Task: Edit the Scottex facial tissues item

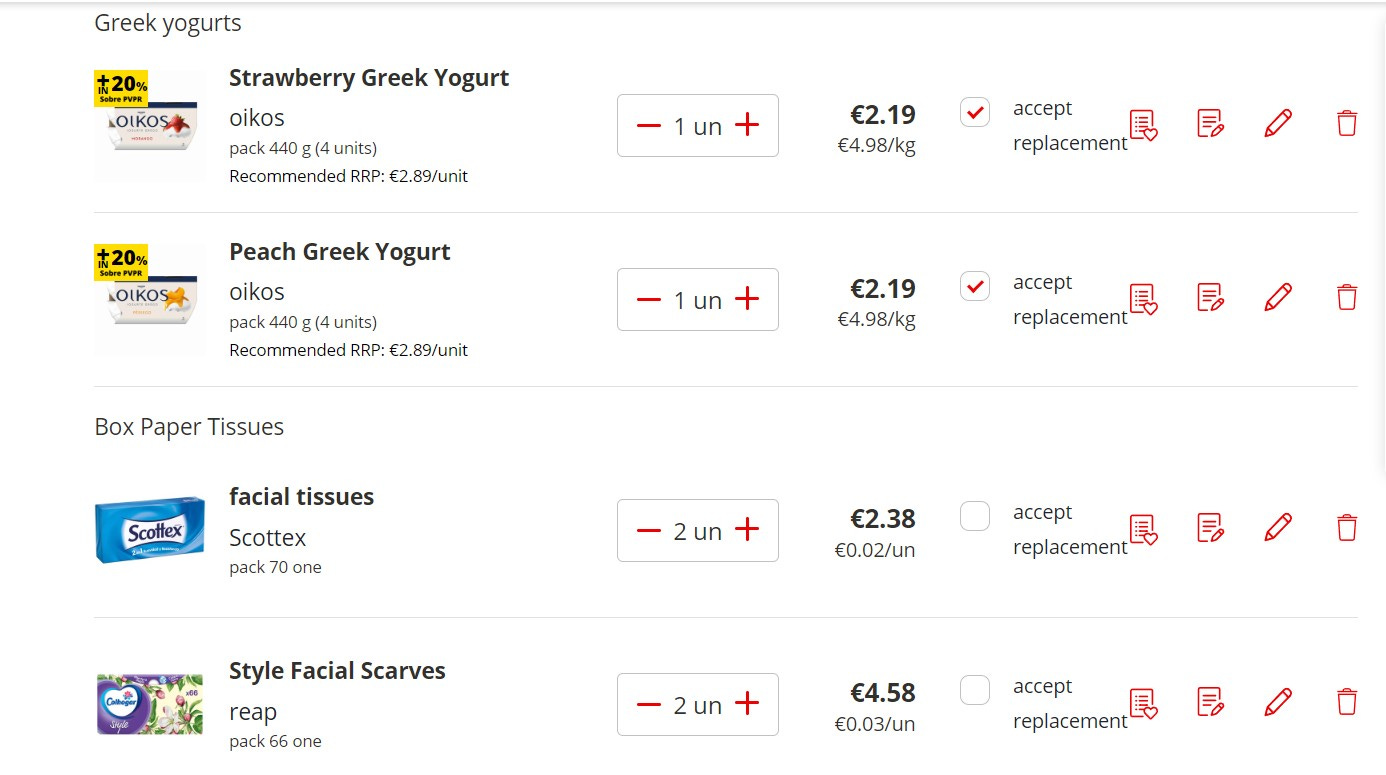Action: tap(1277, 527)
